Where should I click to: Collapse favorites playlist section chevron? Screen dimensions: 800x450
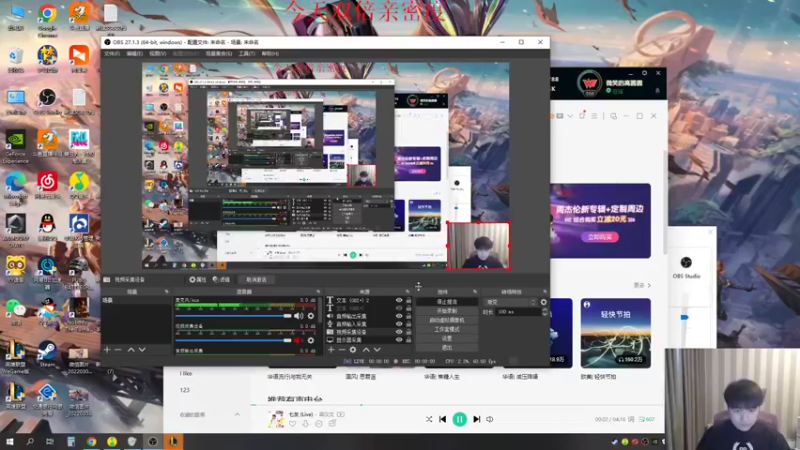[x=237, y=414]
